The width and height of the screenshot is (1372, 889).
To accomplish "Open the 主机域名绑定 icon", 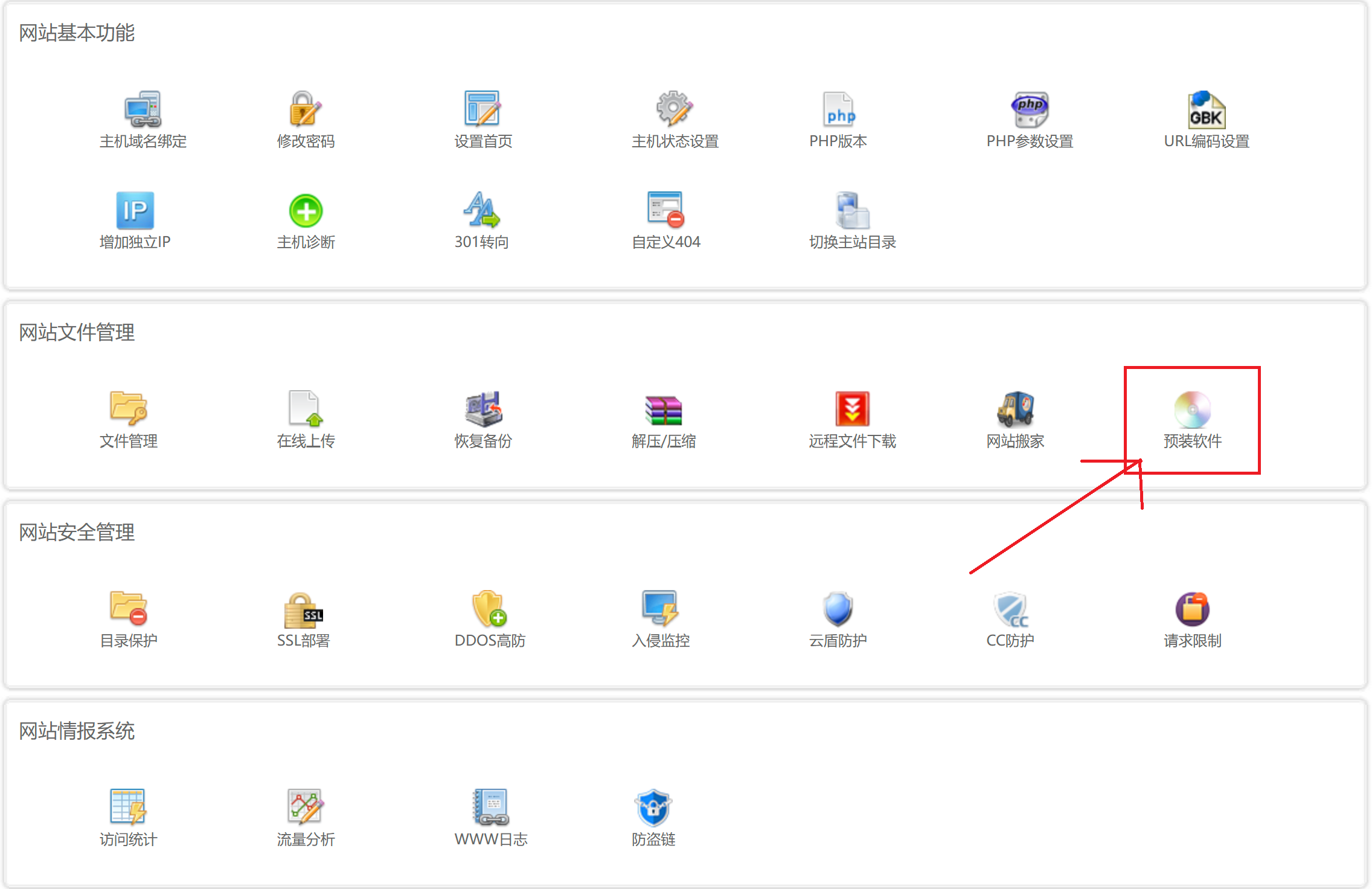I will pos(143,109).
